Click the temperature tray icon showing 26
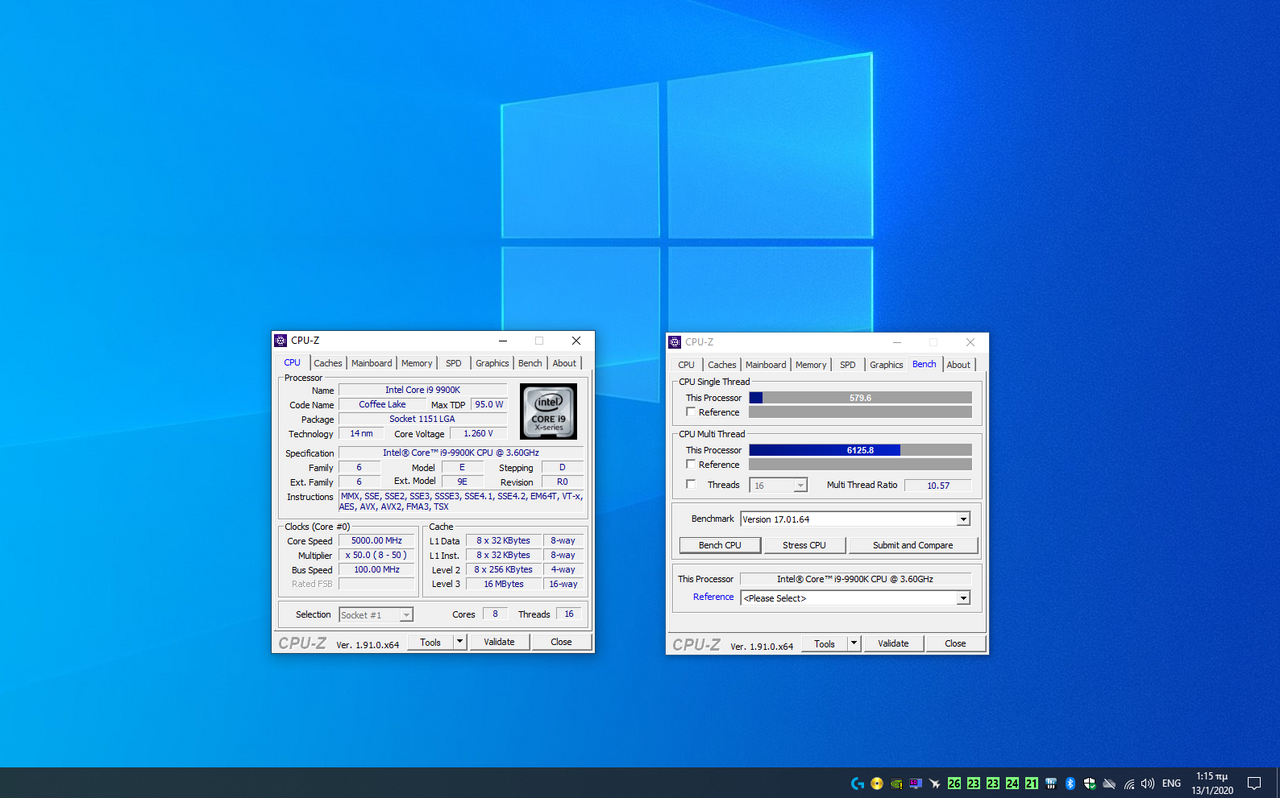1280x798 pixels. coord(954,784)
